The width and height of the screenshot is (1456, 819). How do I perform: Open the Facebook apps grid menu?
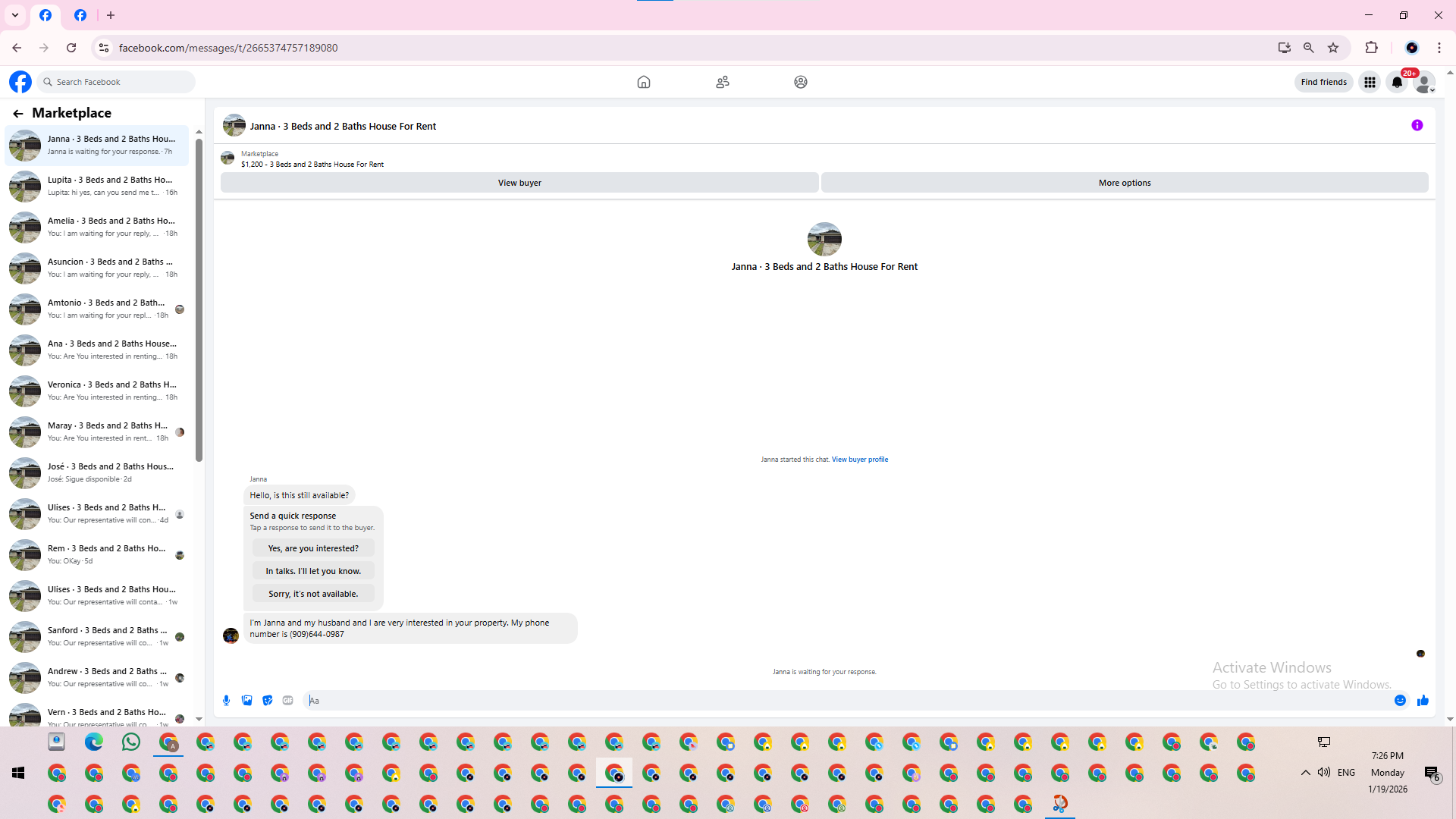tap(1370, 82)
